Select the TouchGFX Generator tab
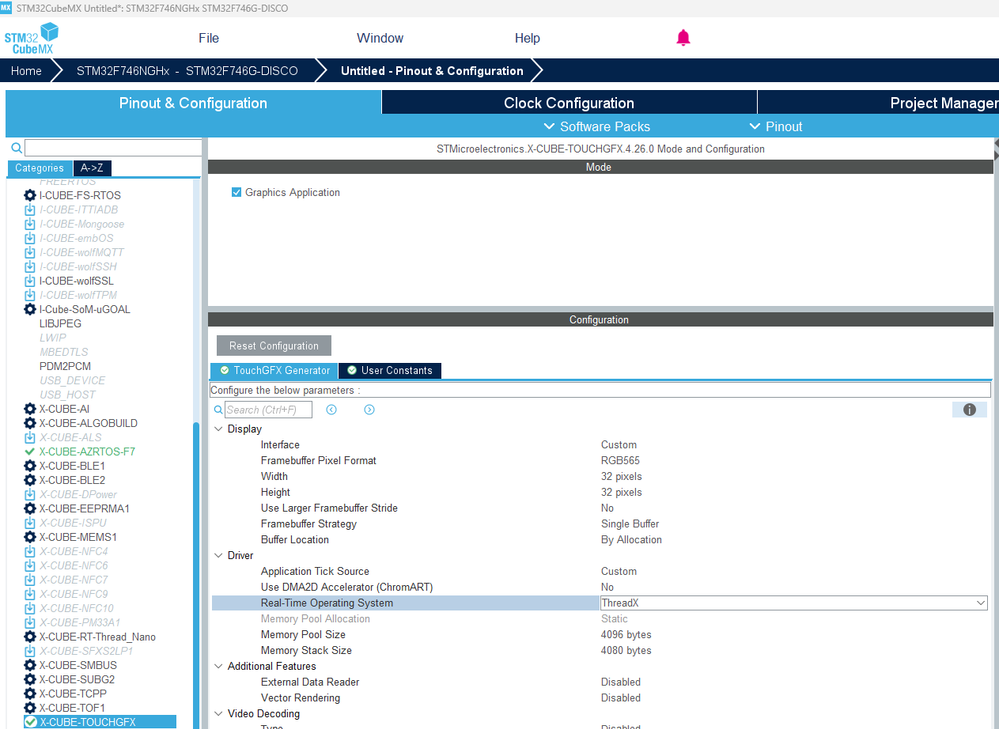This screenshot has height=729, width=999. [x=275, y=370]
